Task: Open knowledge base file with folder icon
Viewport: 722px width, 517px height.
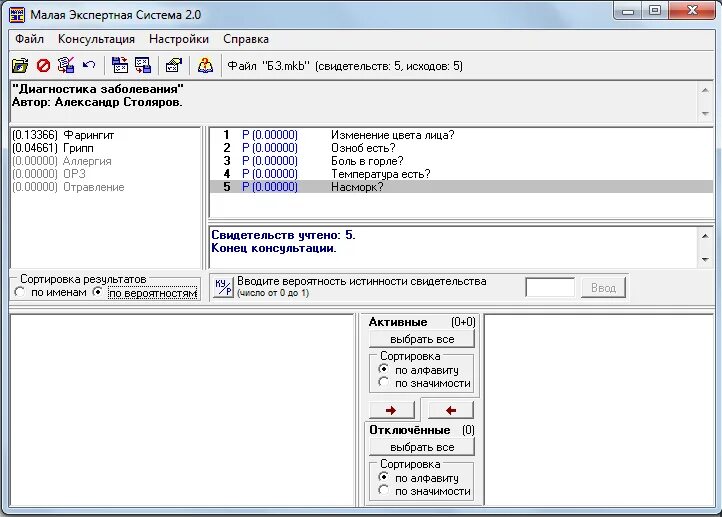Action: 20,66
